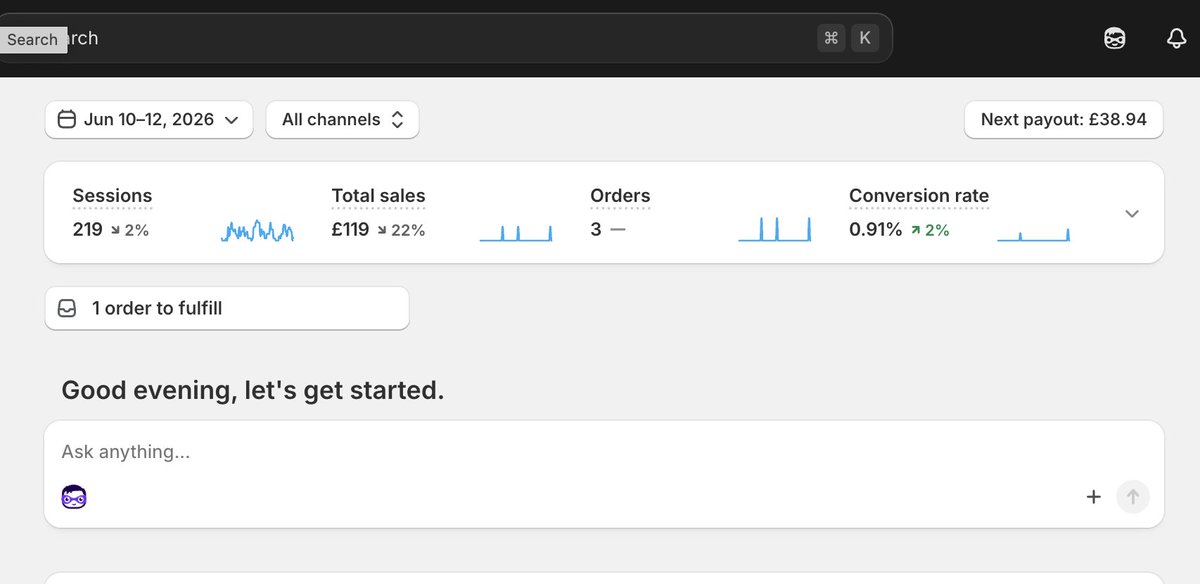Click the Ask anything... input field
1200x584 pixels.
click(604, 452)
